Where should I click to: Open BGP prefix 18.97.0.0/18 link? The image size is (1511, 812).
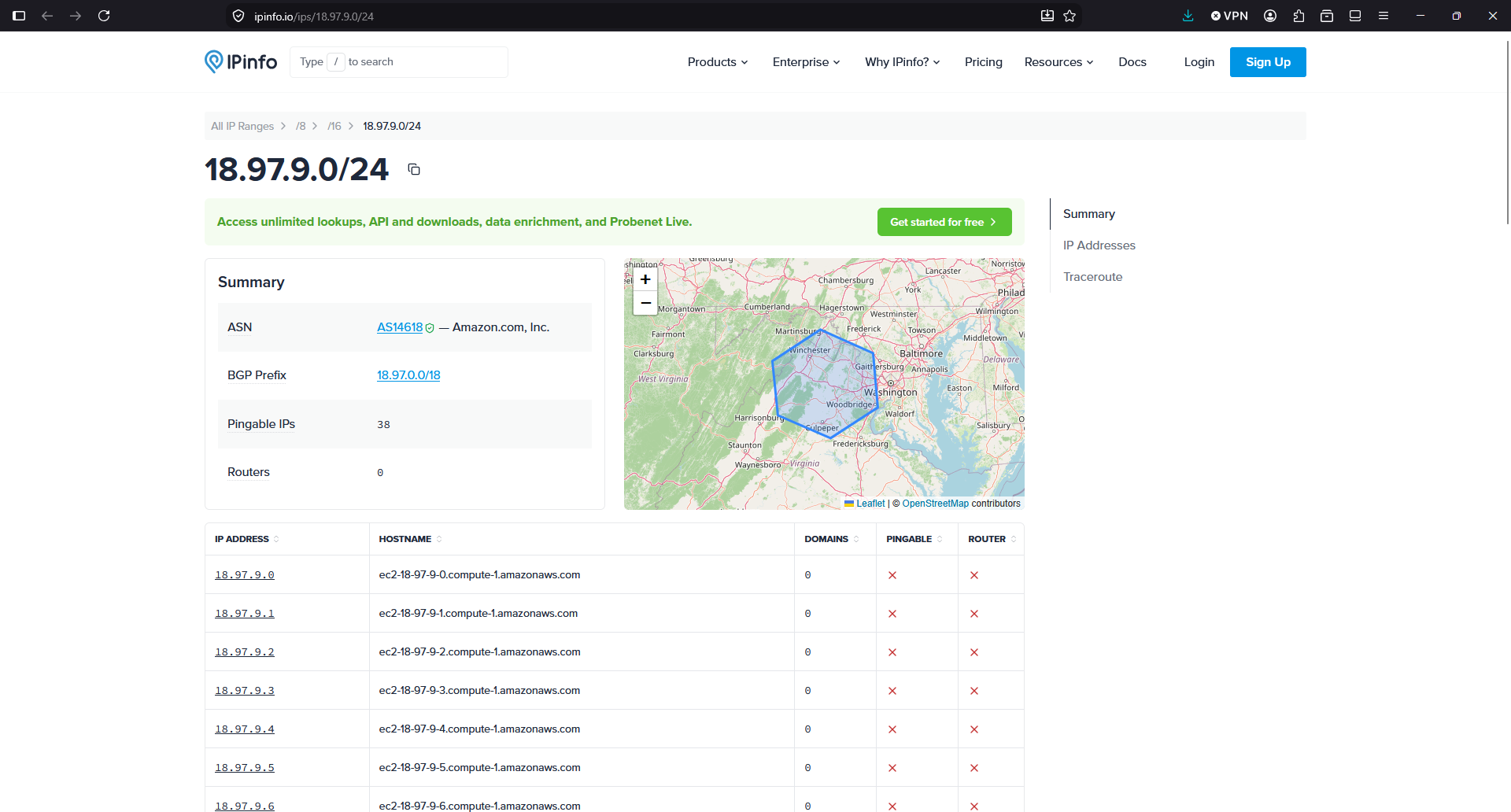[x=408, y=375]
